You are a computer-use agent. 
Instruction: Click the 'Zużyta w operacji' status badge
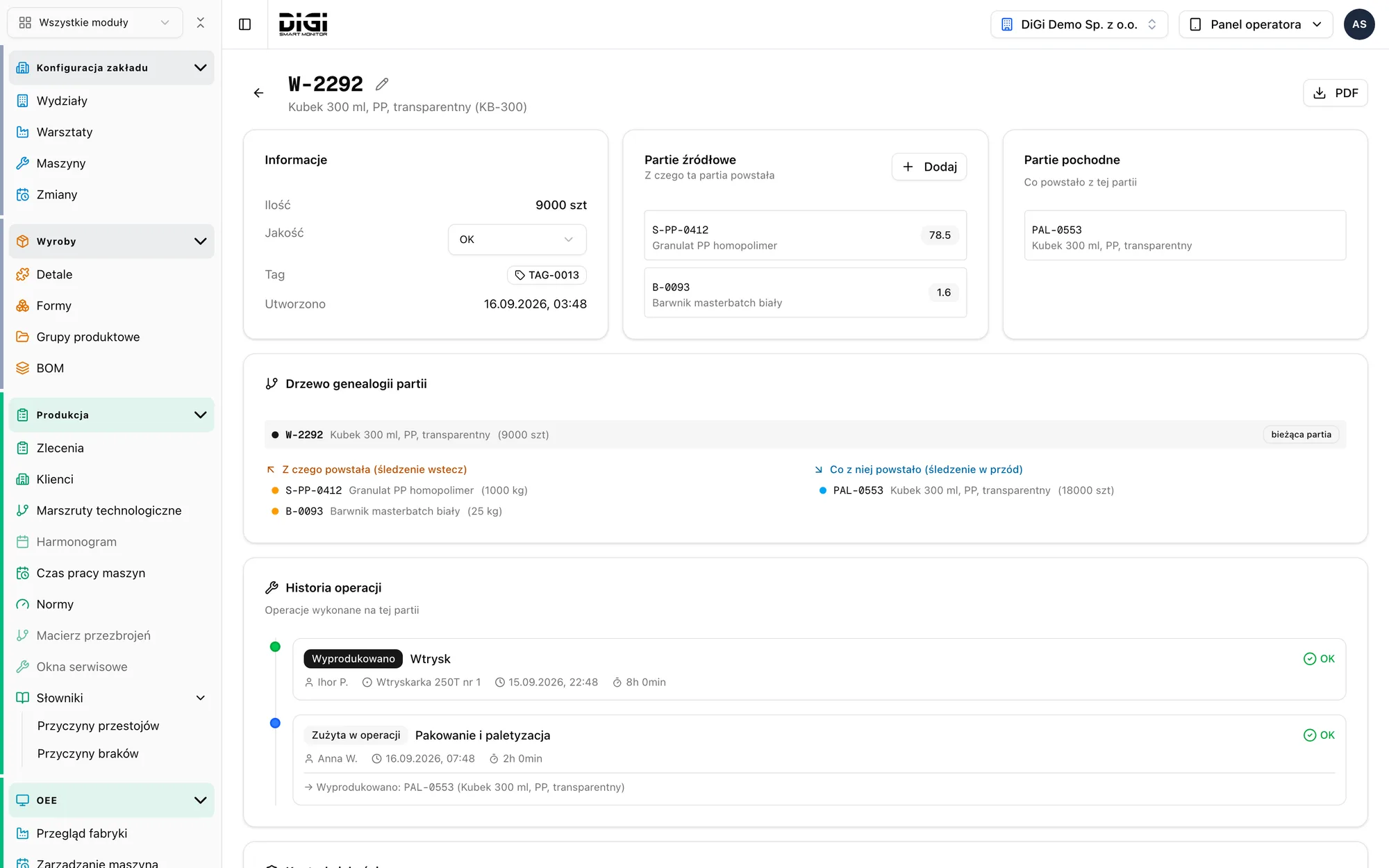[356, 735]
